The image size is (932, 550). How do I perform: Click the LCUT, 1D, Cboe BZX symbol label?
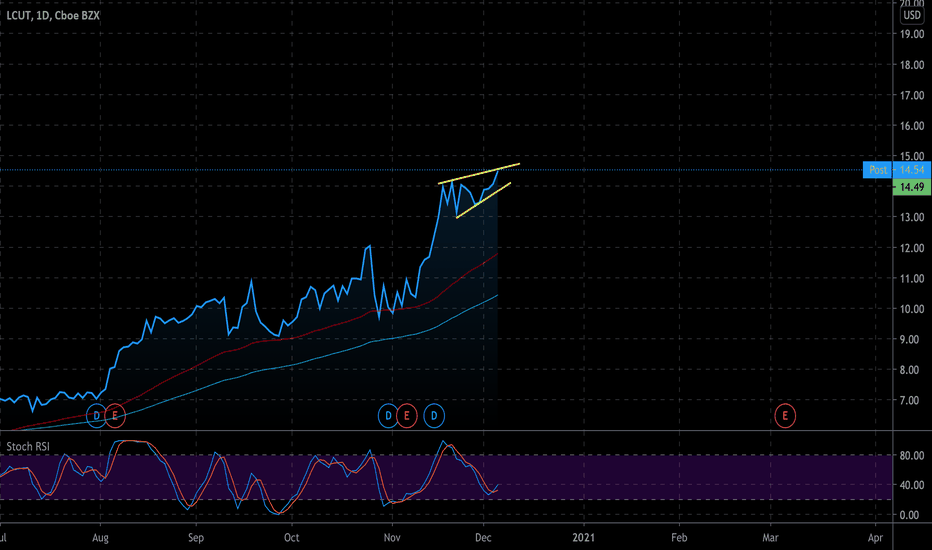pos(53,15)
